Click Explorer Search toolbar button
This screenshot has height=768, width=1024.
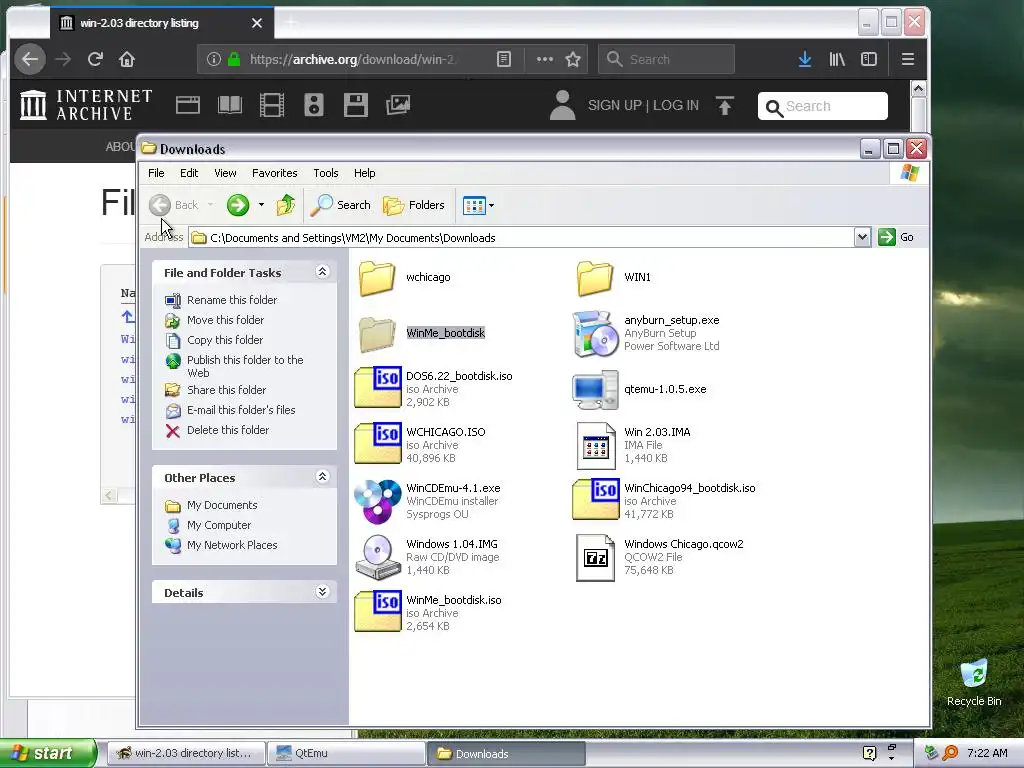[340, 205]
